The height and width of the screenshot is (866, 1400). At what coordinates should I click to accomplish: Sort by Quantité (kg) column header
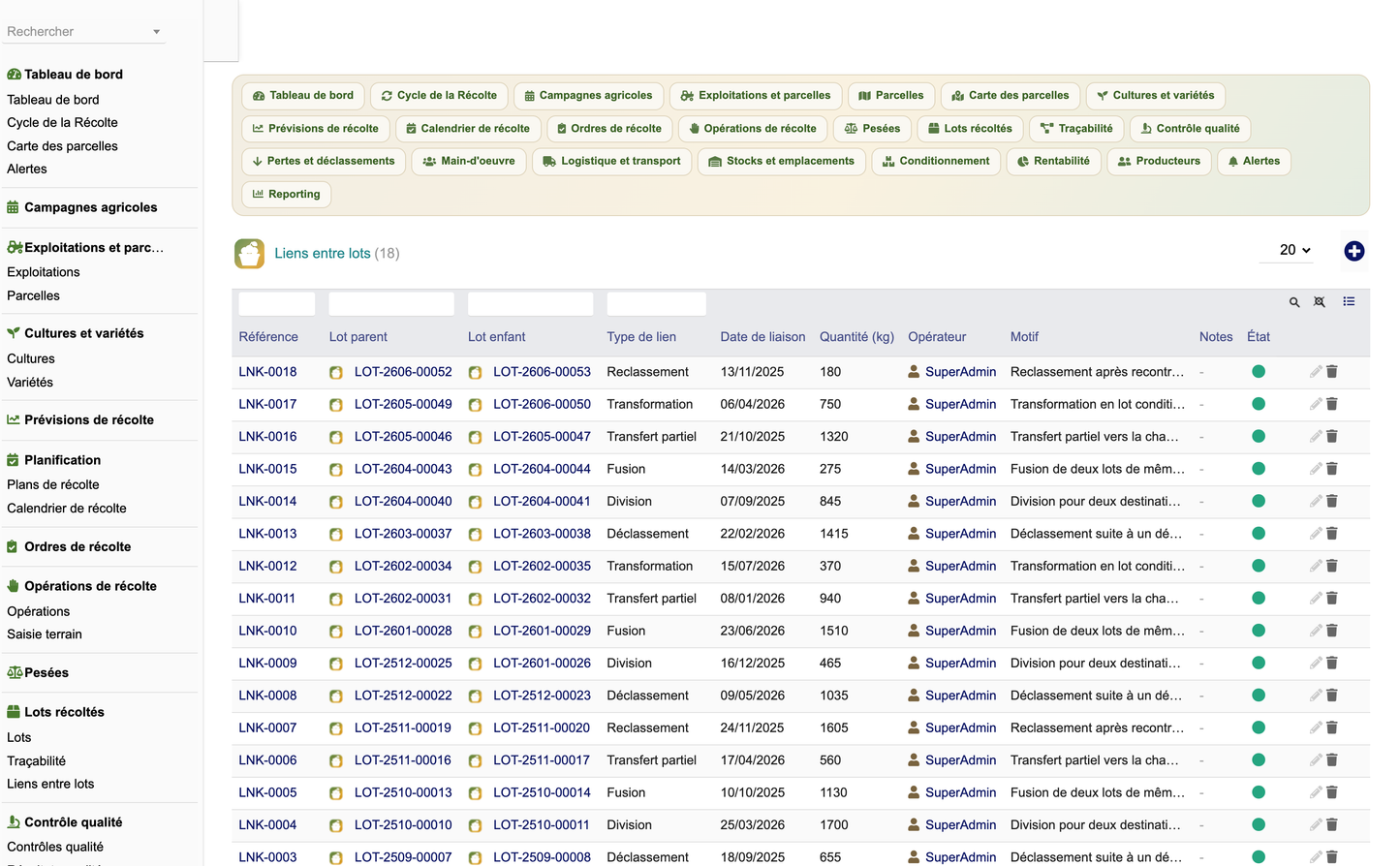856,337
